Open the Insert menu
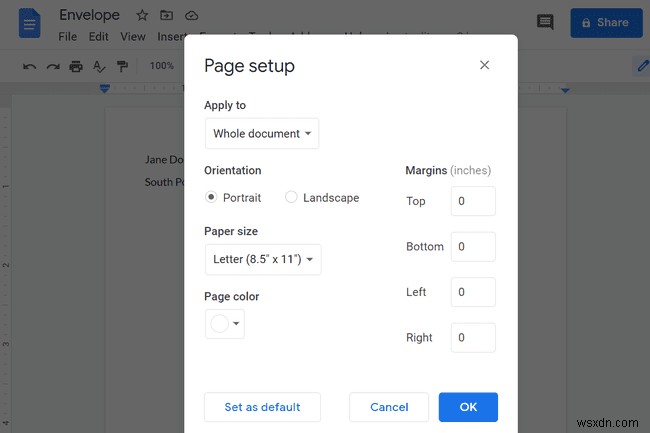 (170, 37)
